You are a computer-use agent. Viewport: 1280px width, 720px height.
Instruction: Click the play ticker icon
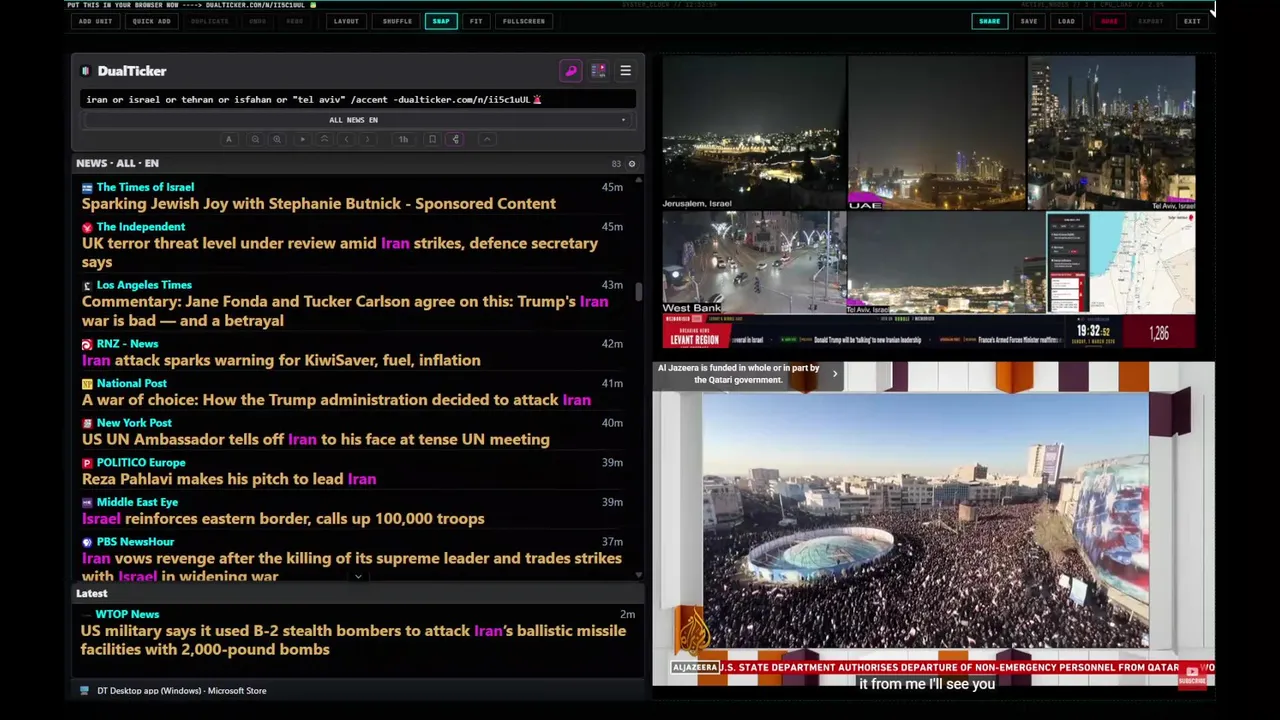pyautogui.click(x=302, y=140)
